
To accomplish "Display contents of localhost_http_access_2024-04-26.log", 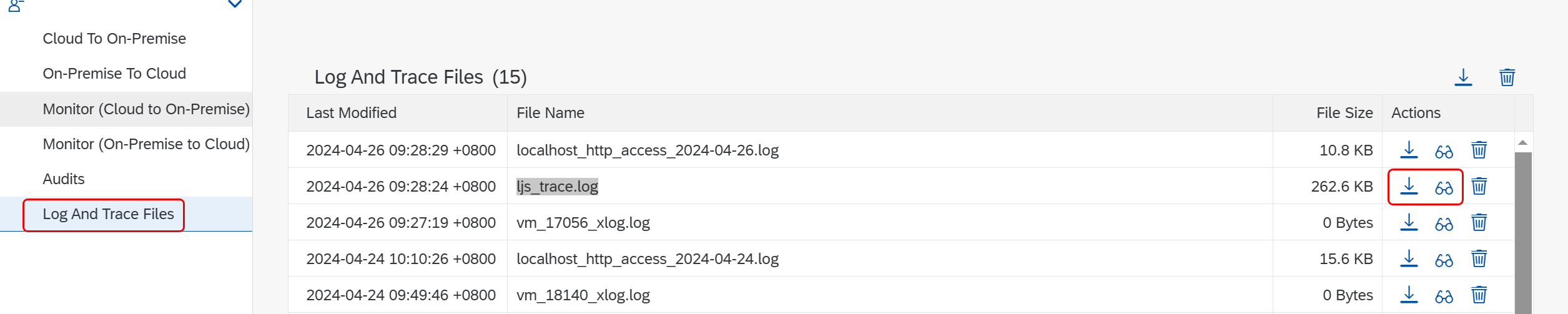I will [1444, 150].
